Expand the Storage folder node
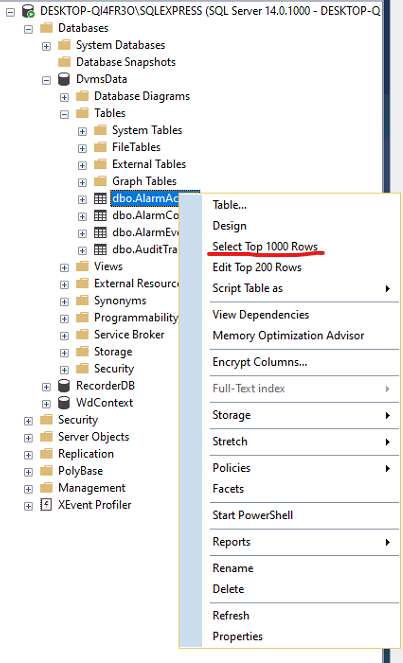403x663 pixels. (64, 353)
